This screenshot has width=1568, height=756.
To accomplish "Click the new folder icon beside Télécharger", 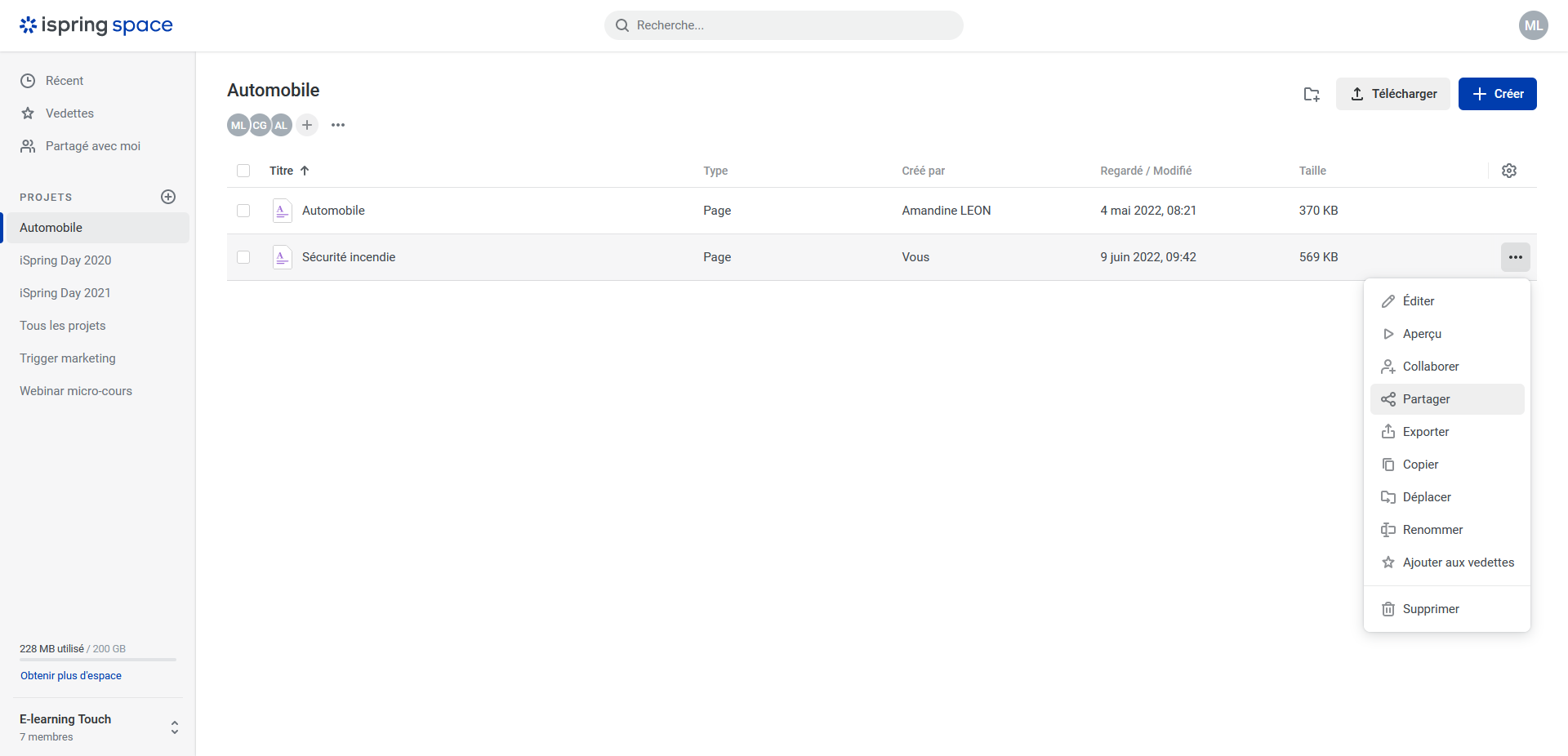I will [1312, 94].
